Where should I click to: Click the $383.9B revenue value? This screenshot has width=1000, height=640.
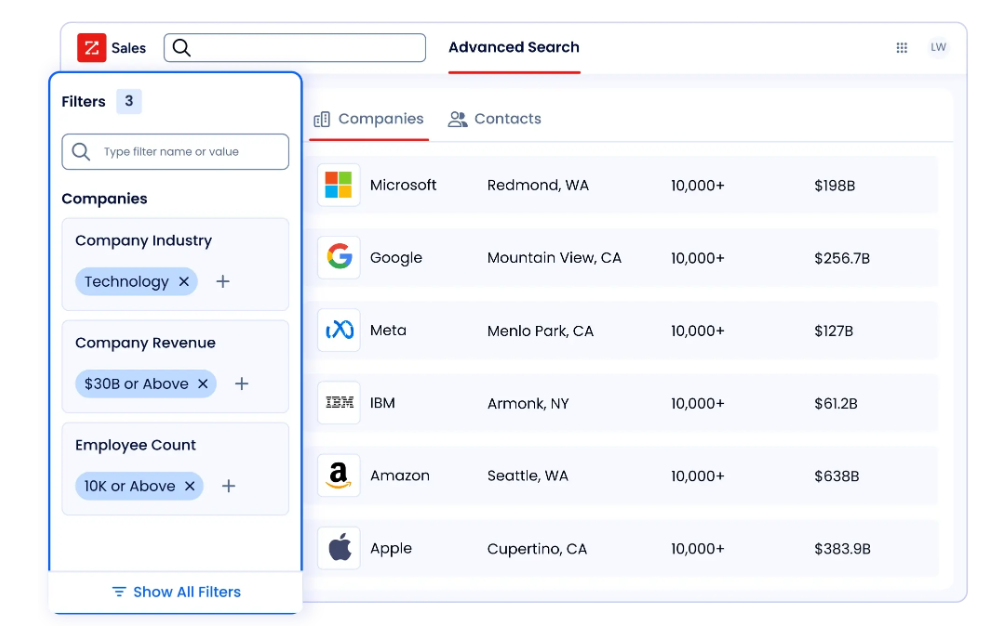click(x=842, y=549)
